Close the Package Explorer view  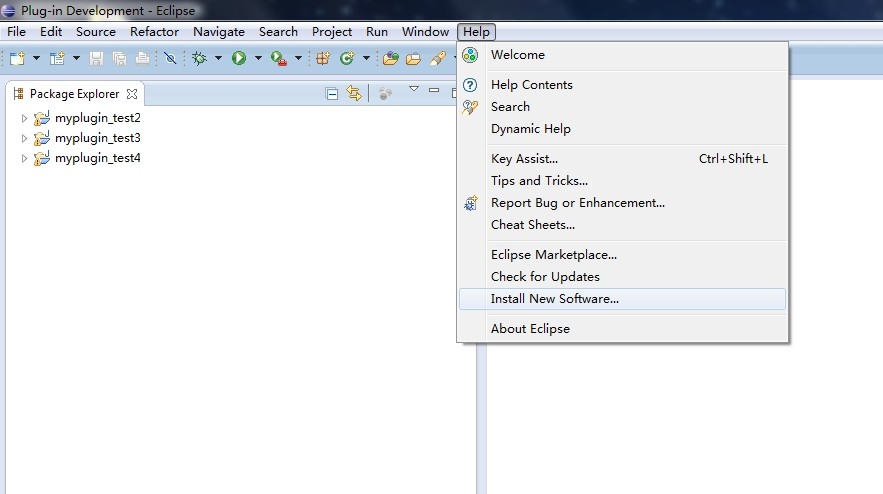pyautogui.click(x=132, y=94)
